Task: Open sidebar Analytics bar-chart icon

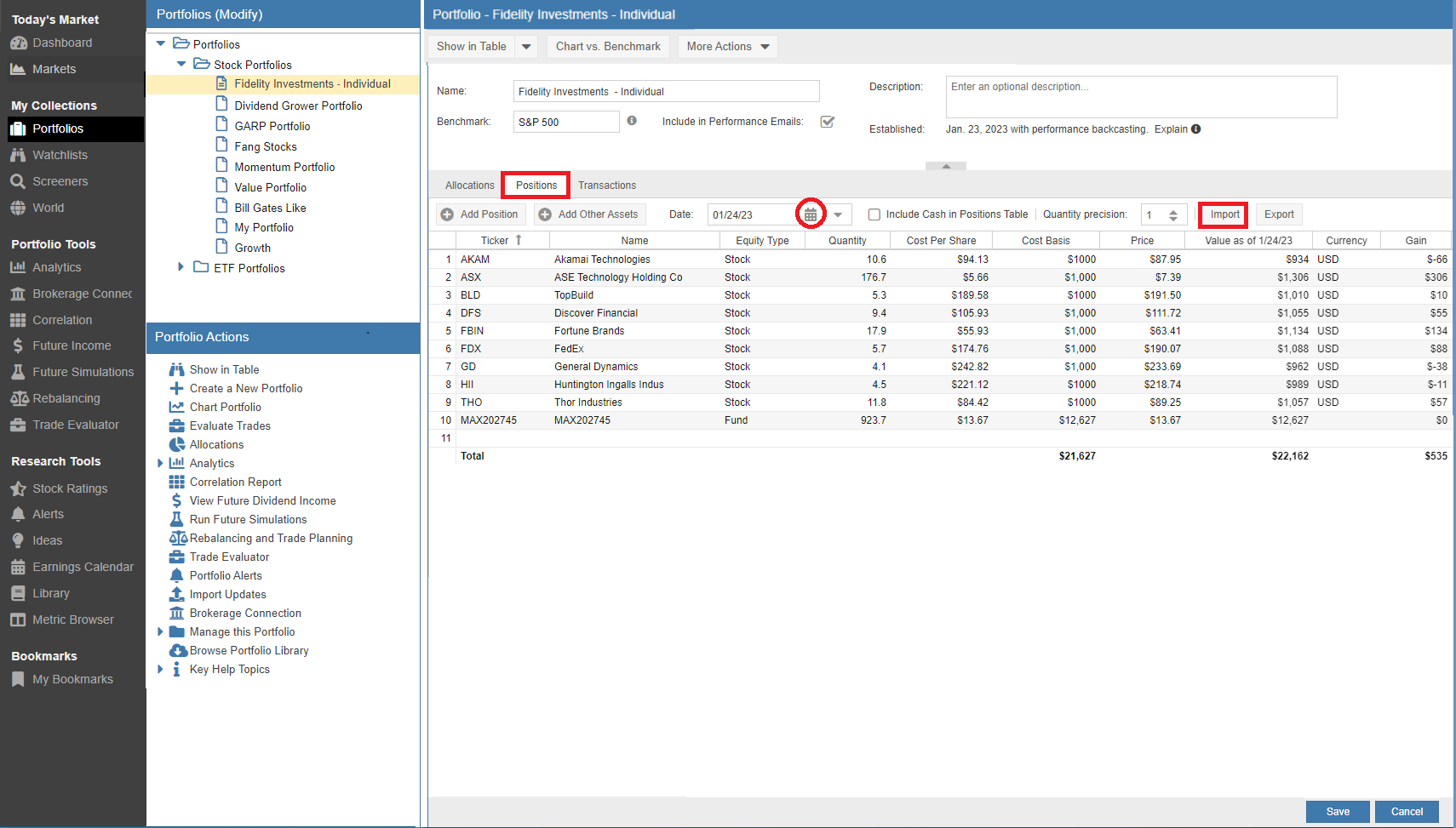Action: [x=18, y=267]
